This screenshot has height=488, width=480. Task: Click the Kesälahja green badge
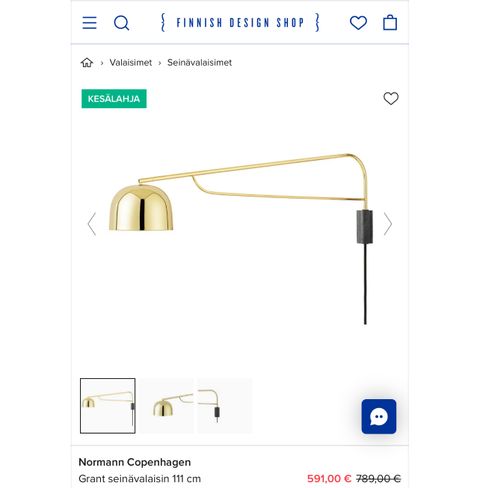[114, 99]
